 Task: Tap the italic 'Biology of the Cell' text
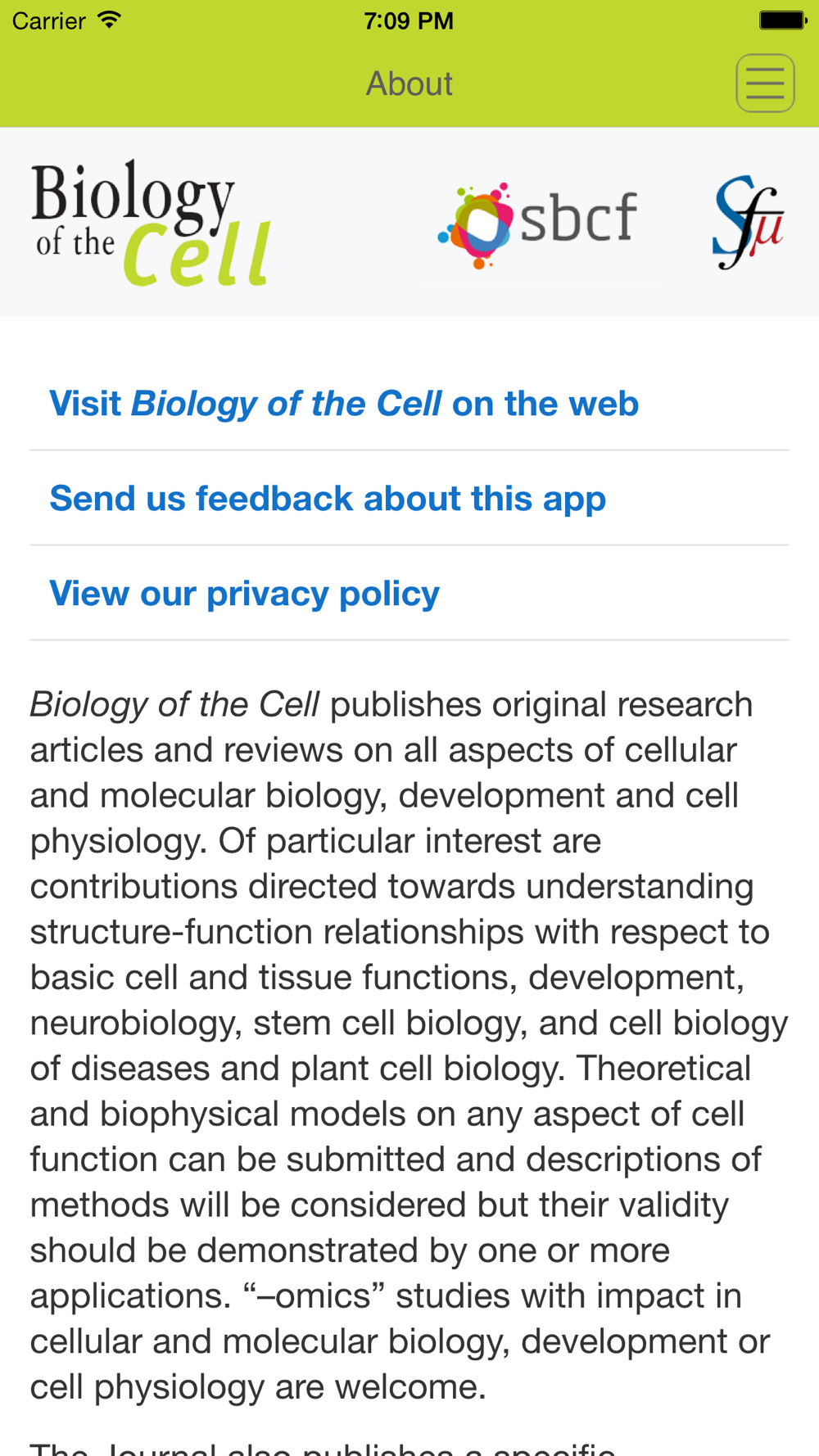point(174,704)
